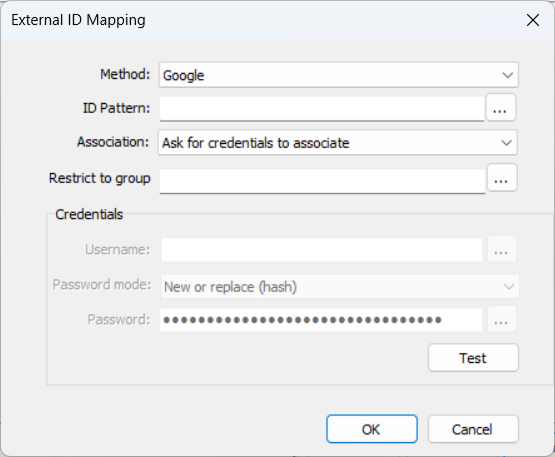The height and width of the screenshot is (457, 555).
Task: Click the Credentials group label
Action: pos(89,214)
